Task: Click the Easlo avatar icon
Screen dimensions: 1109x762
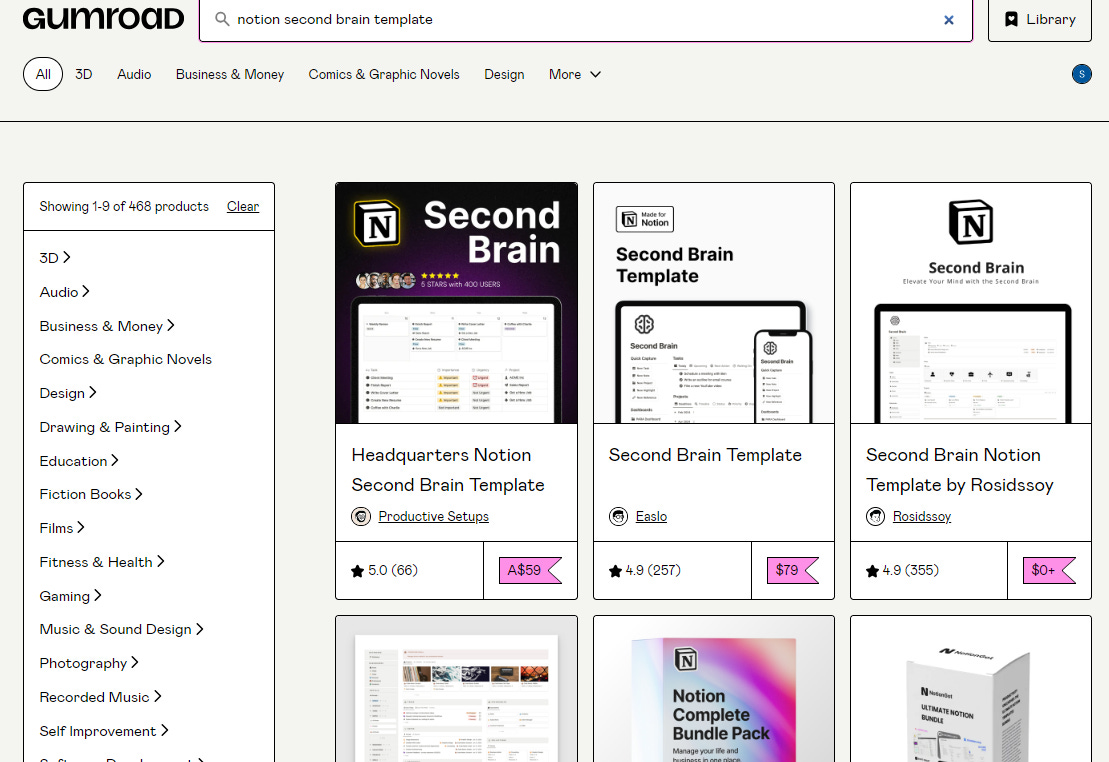Action: point(618,516)
